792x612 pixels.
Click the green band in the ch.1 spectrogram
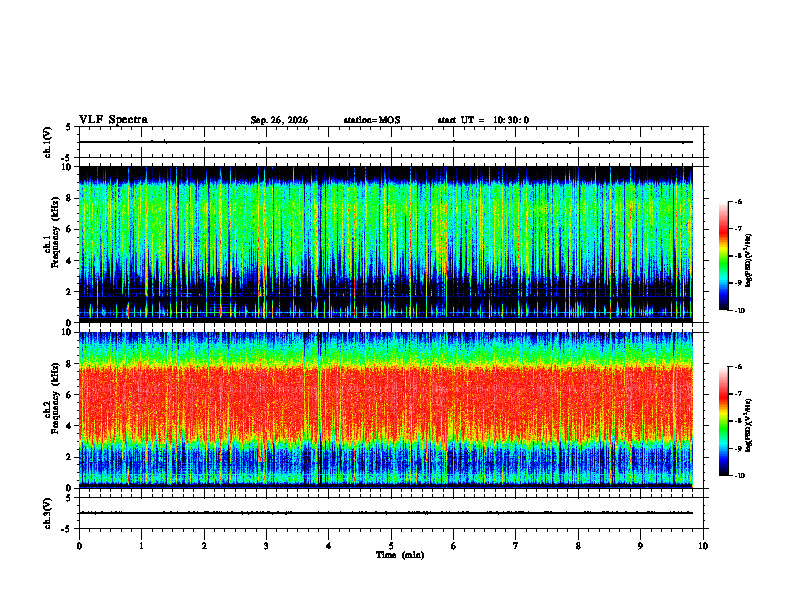pyautogui.click(x=386, y=222)
